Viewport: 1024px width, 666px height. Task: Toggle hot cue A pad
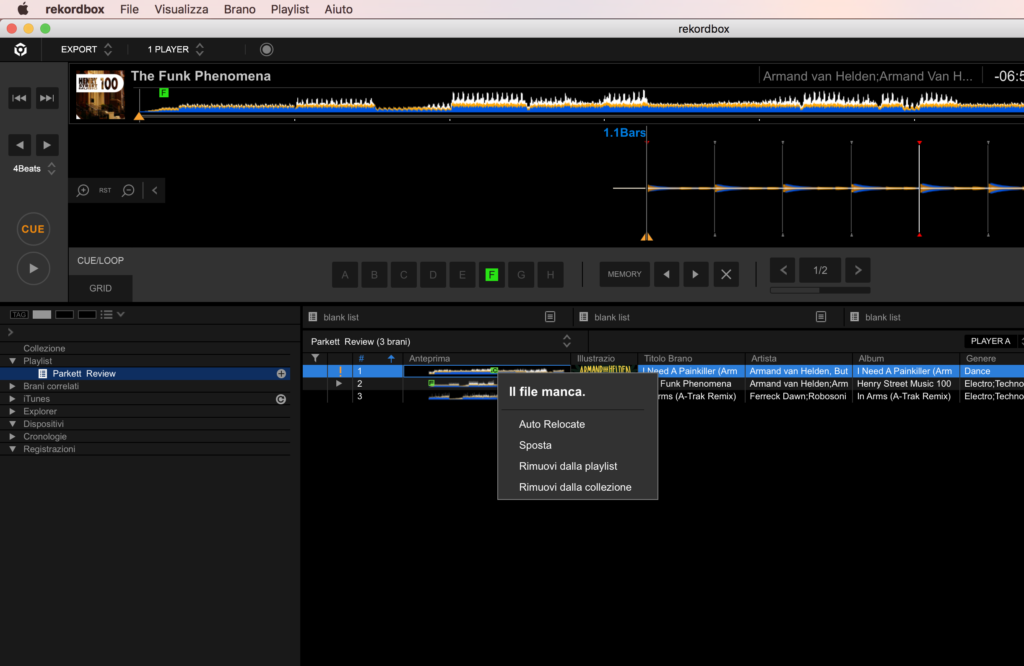345,275
